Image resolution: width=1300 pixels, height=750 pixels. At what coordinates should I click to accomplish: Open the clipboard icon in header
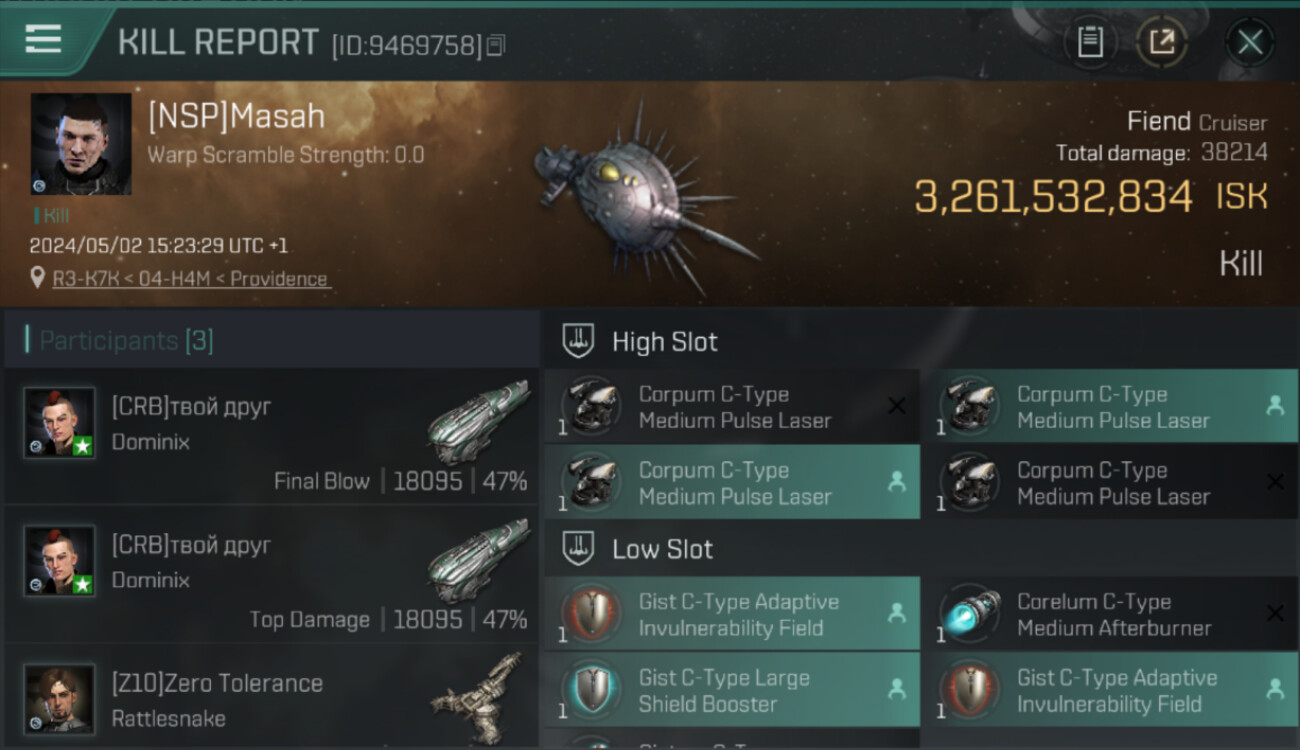pos(1090,42)
